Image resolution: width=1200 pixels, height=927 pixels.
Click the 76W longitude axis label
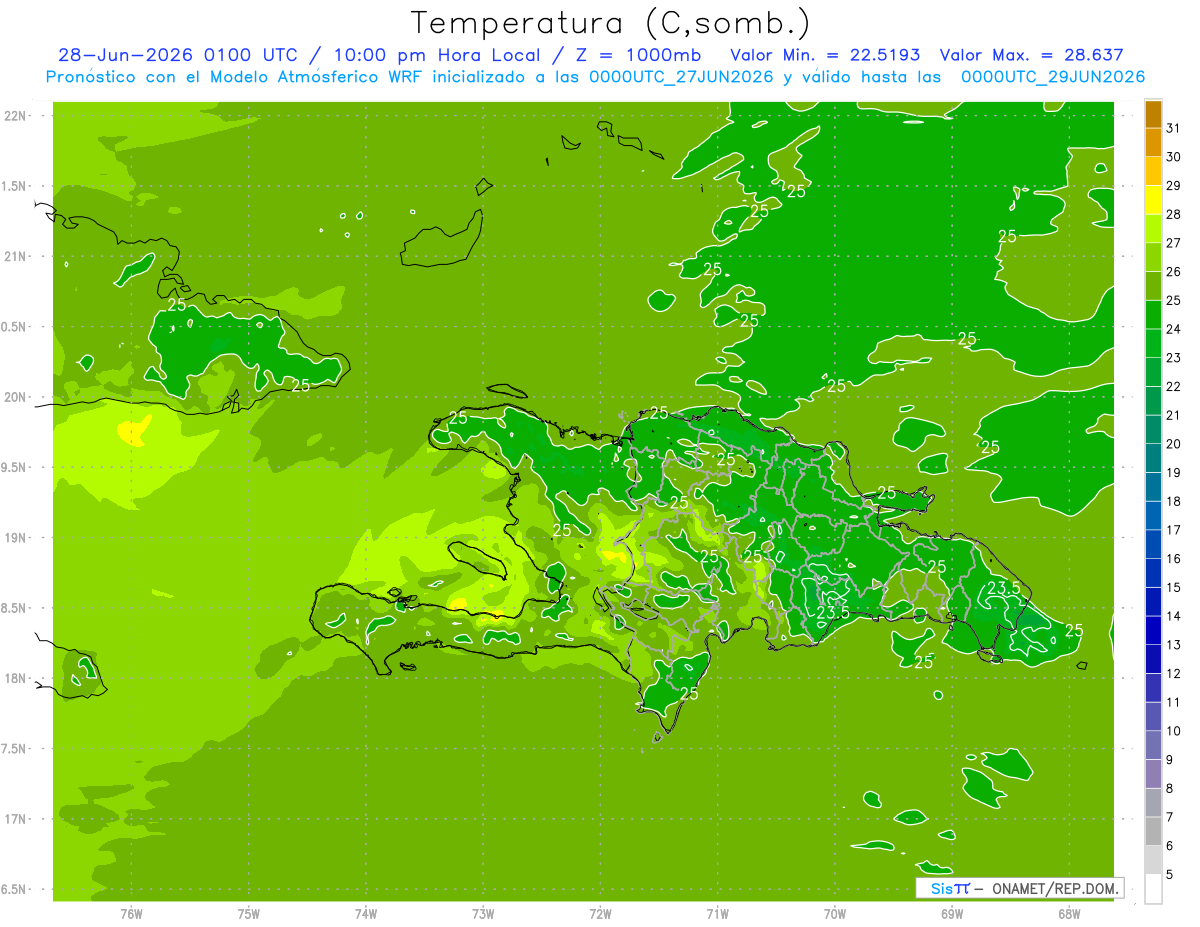[131, 913]
